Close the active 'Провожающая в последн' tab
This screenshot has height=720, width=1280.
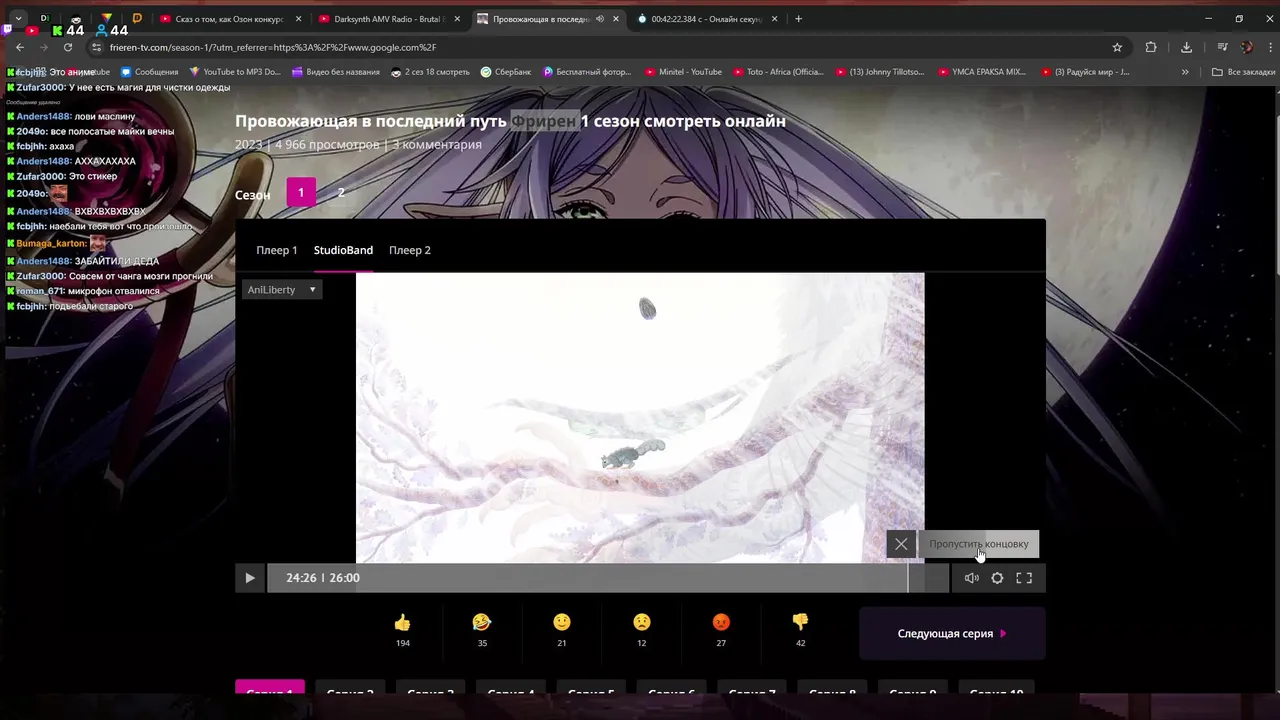616,19
